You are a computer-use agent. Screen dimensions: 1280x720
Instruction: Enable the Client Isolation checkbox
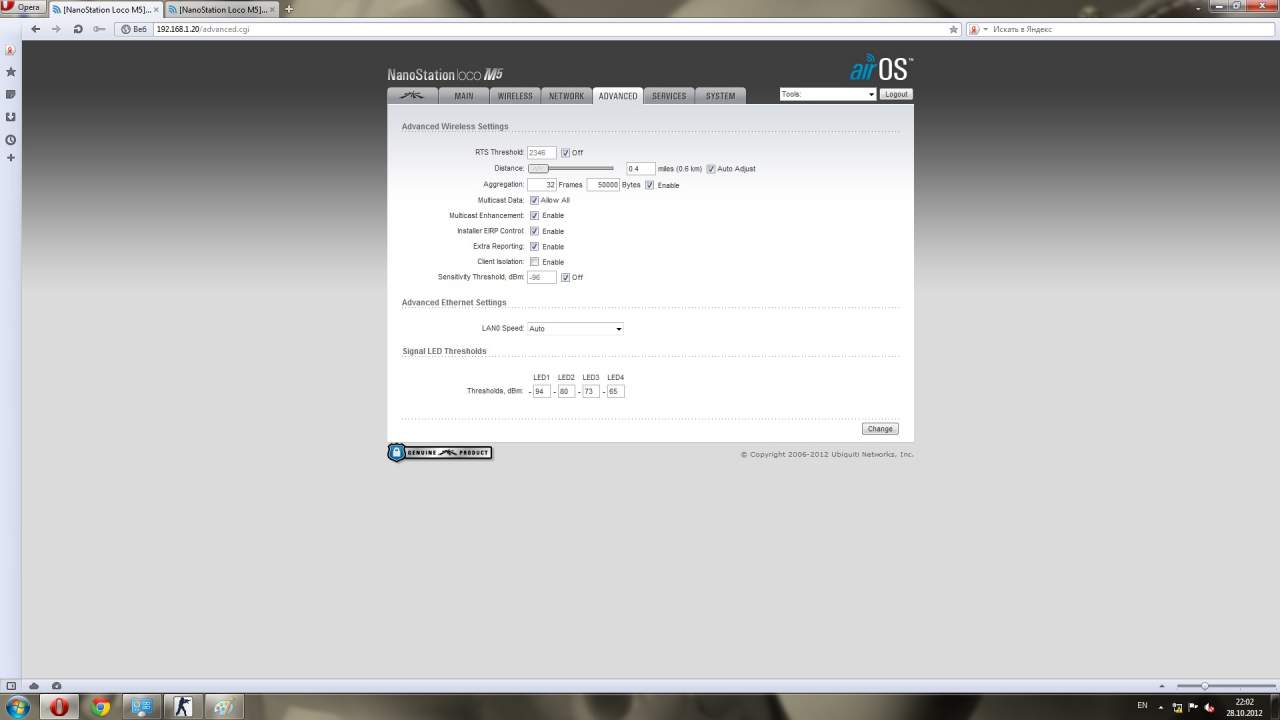(x=534, y=262)
